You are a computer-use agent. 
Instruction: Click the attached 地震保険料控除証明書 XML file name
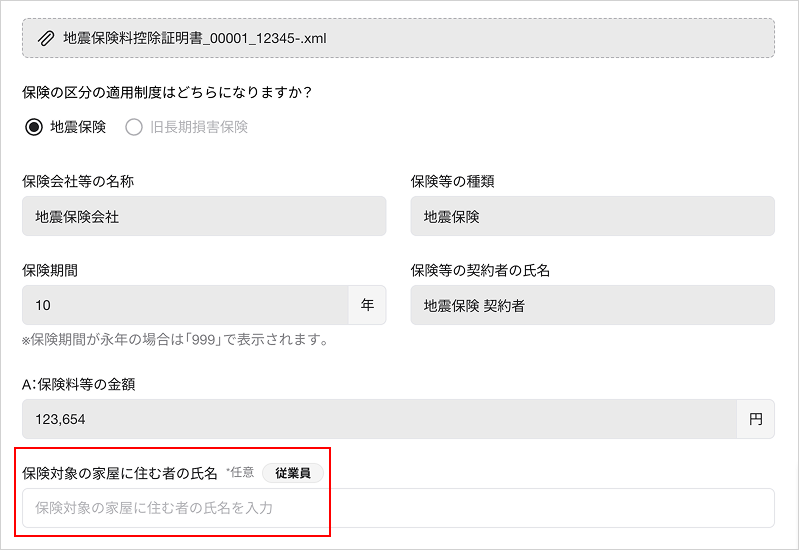(x=195, y=39)
